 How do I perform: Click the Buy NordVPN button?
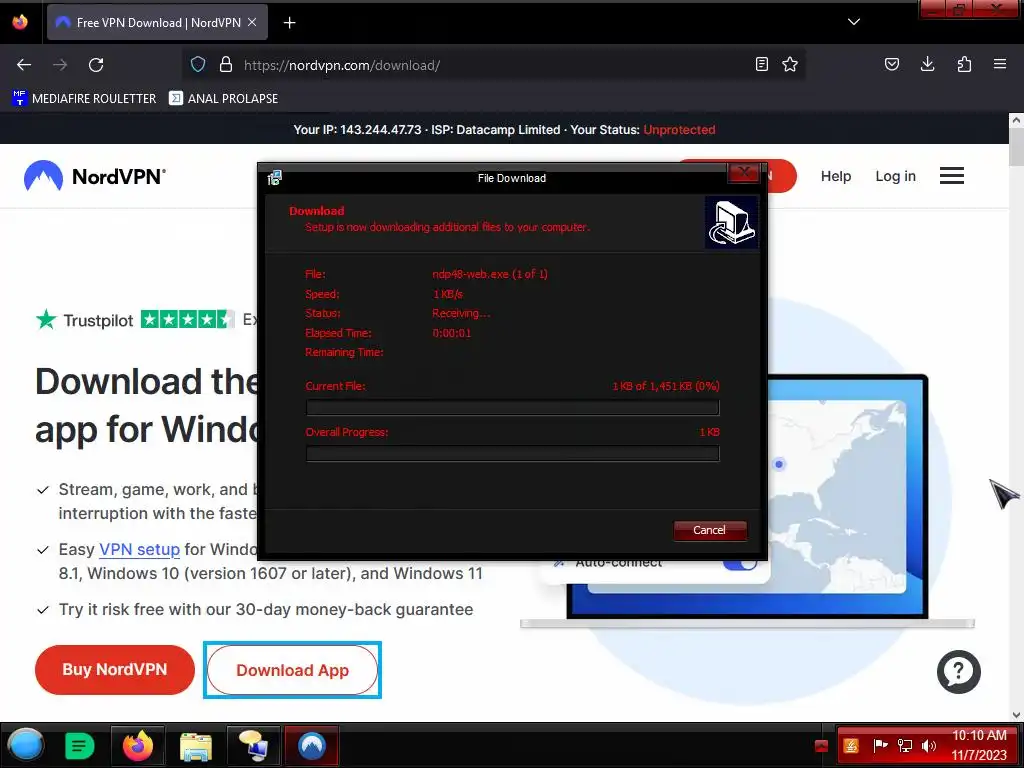click(115, 669)
